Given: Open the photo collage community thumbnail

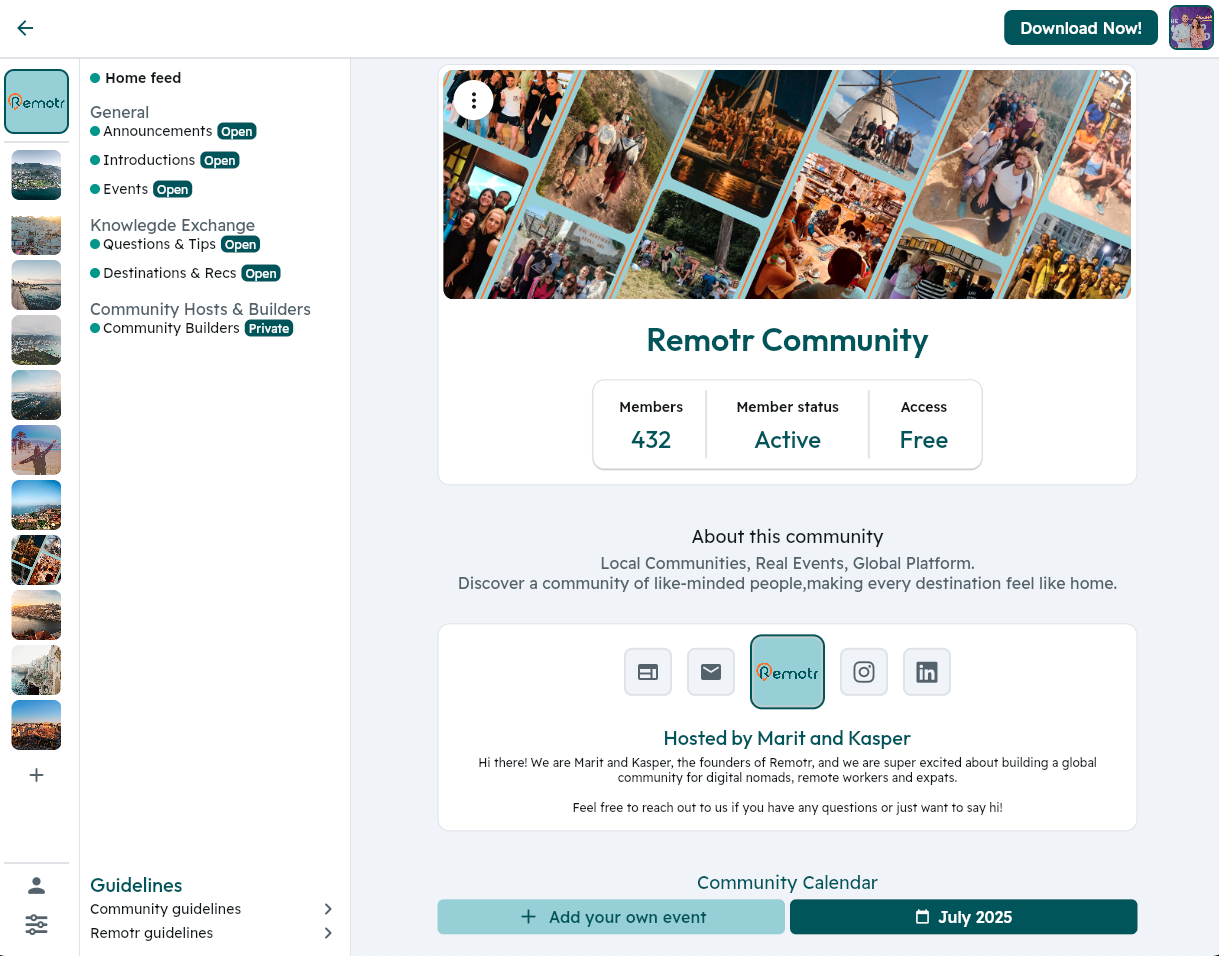Looking at the screenshot, I should [36, 560].
